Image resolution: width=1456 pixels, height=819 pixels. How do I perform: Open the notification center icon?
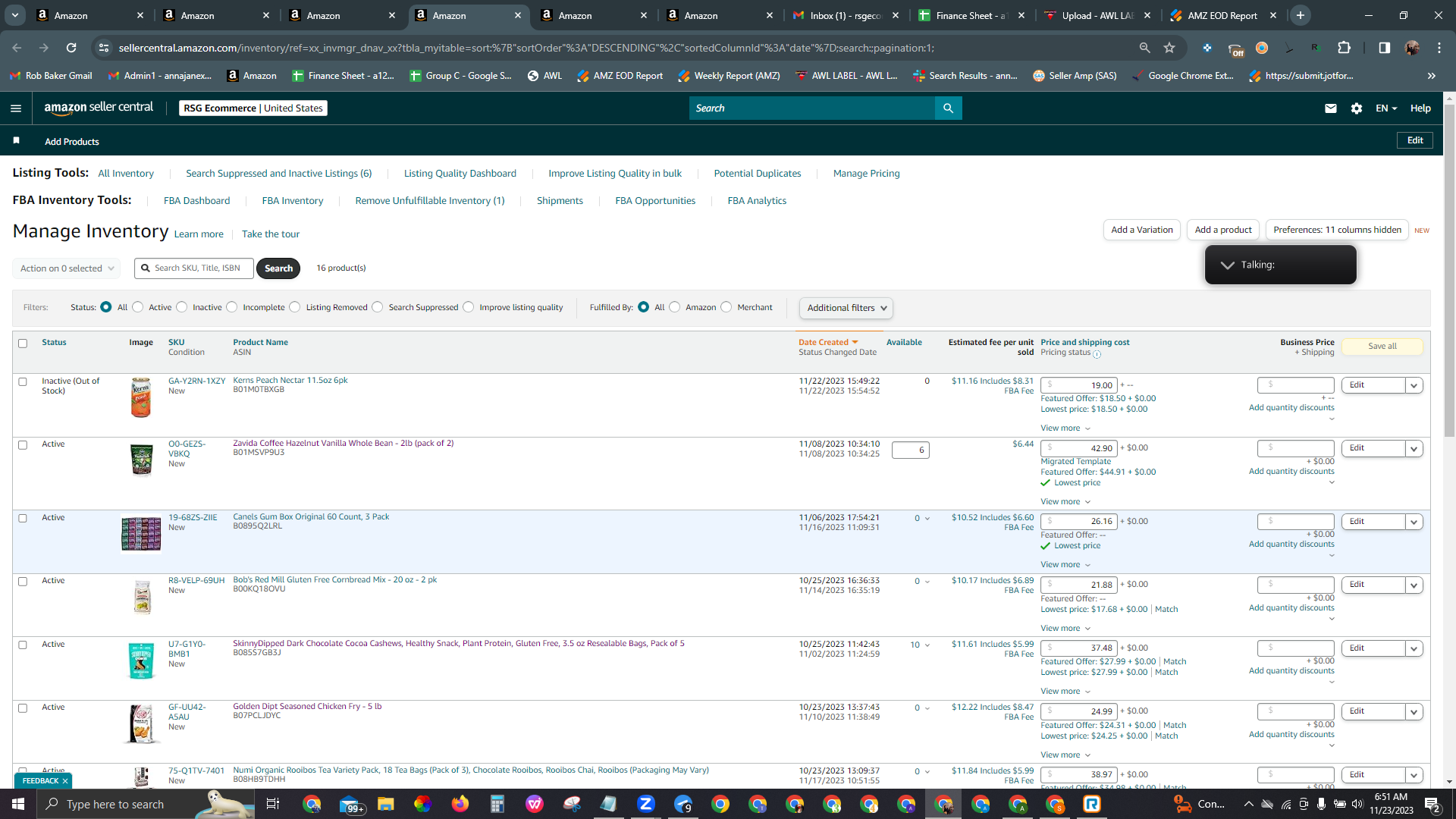click(1432, 804)
